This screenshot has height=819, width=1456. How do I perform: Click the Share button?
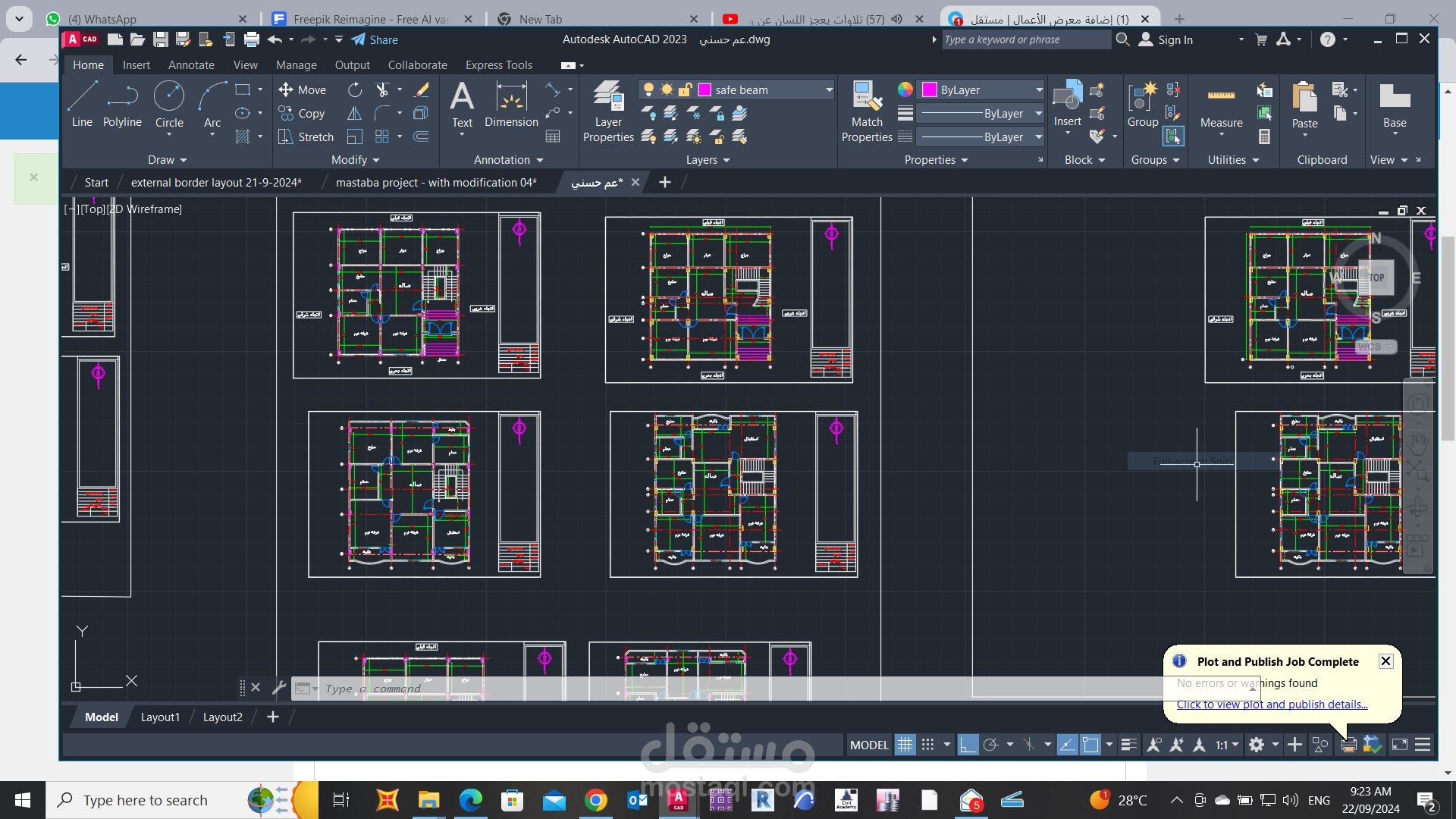375,39
